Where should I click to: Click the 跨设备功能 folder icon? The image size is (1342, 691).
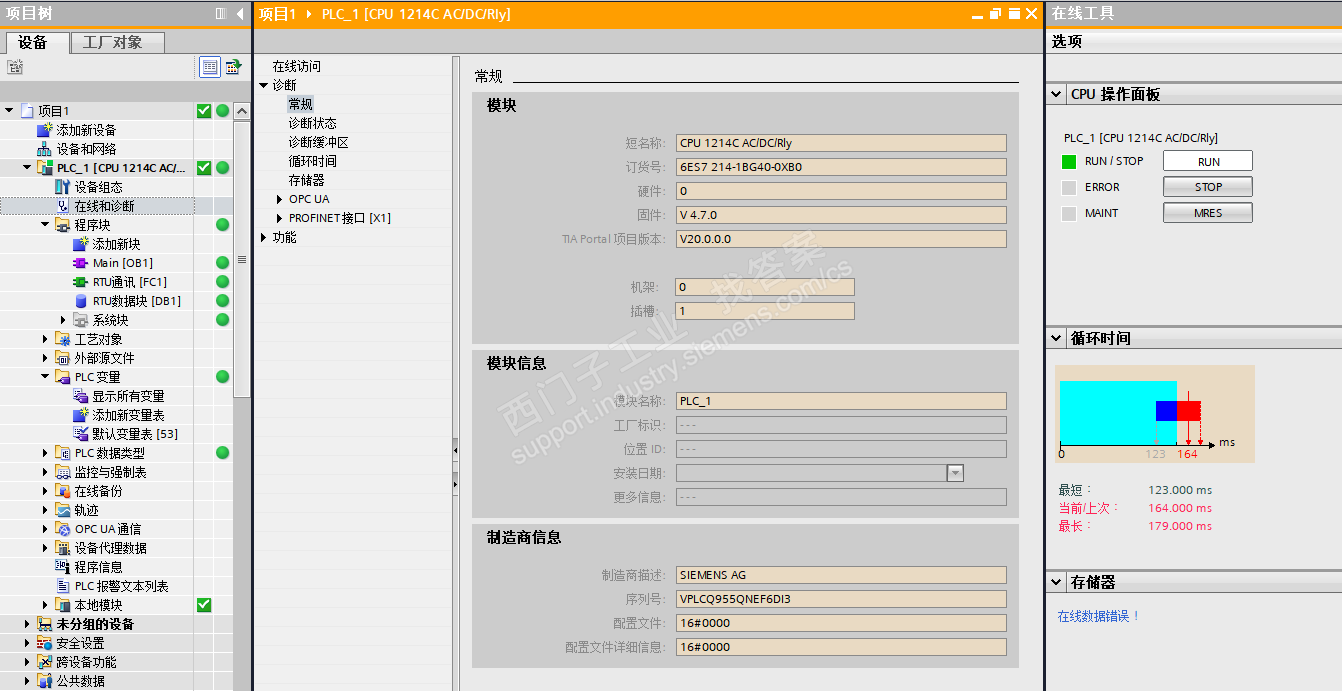[45, 662]
